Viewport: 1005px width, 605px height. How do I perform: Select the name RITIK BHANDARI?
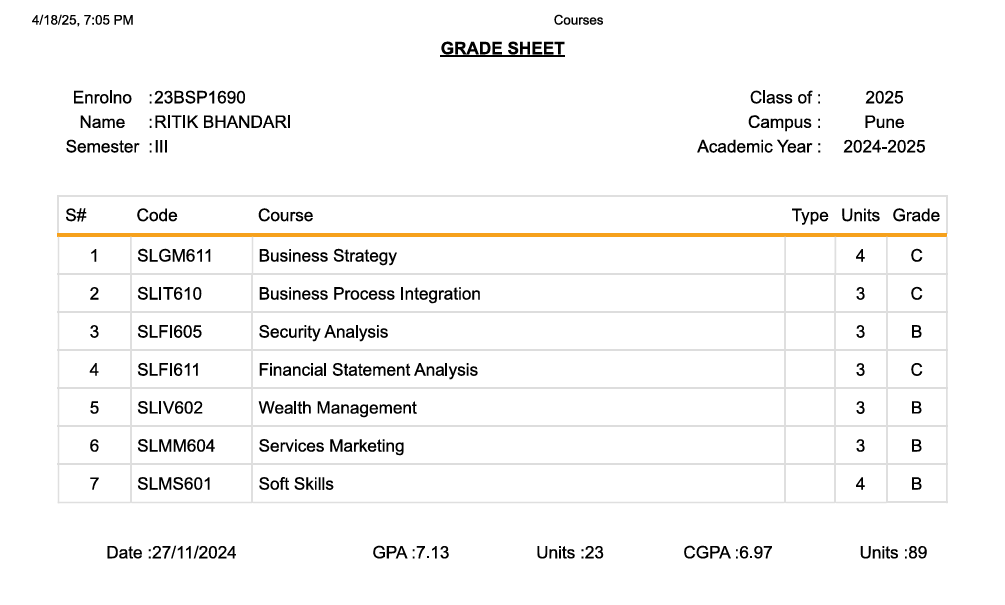[x=222, y=122]
